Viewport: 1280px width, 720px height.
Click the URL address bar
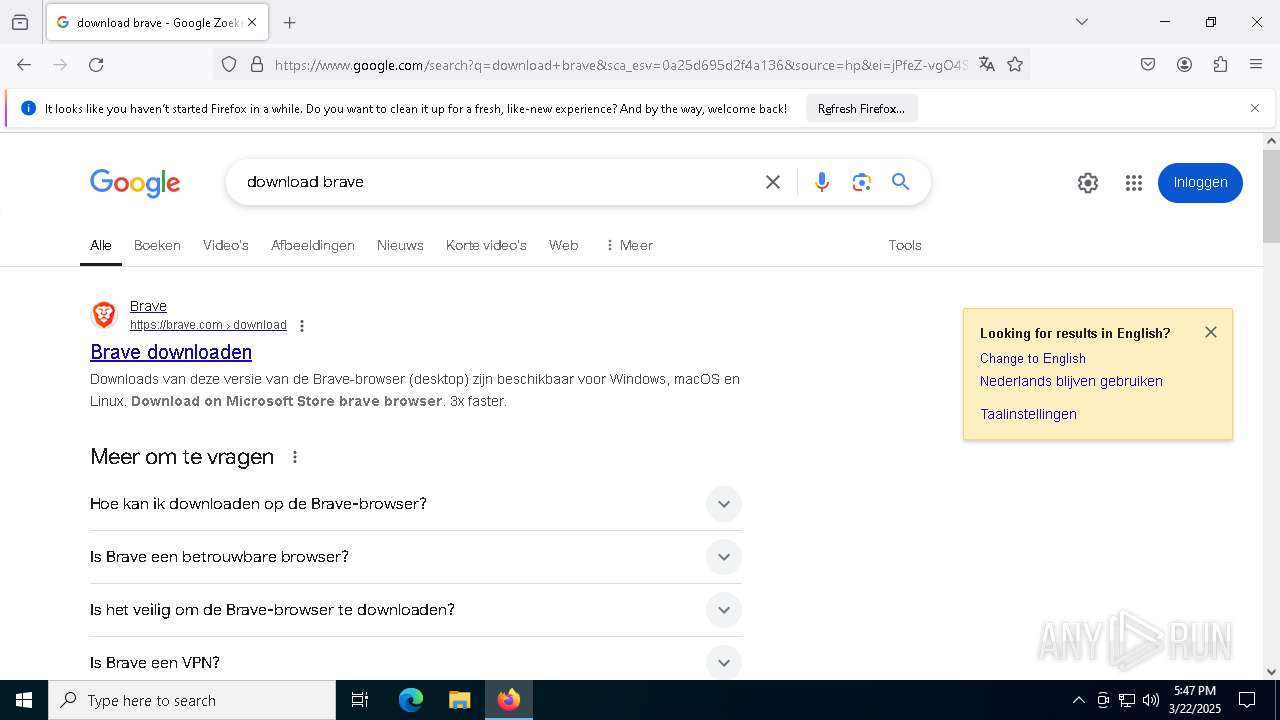click(620, 65)
